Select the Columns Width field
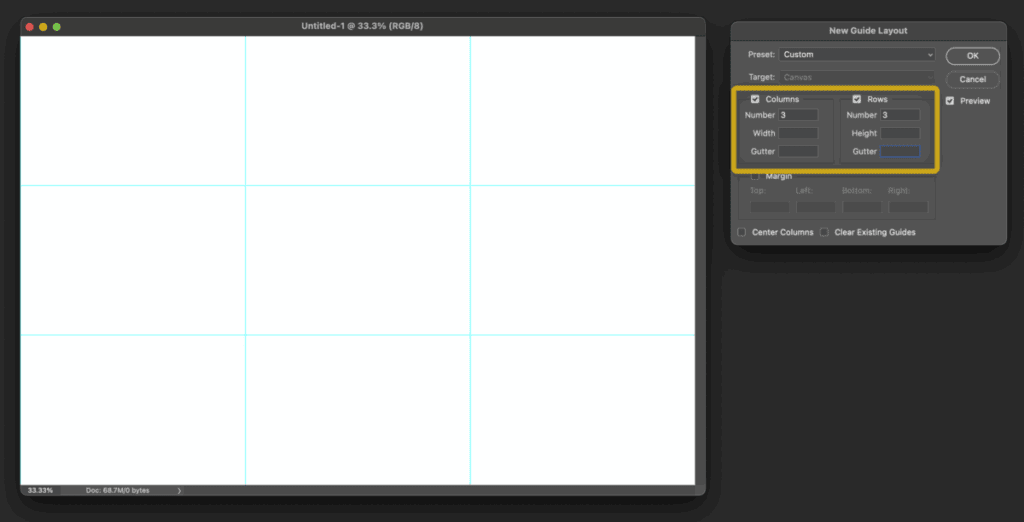 (x=798, y=133)
